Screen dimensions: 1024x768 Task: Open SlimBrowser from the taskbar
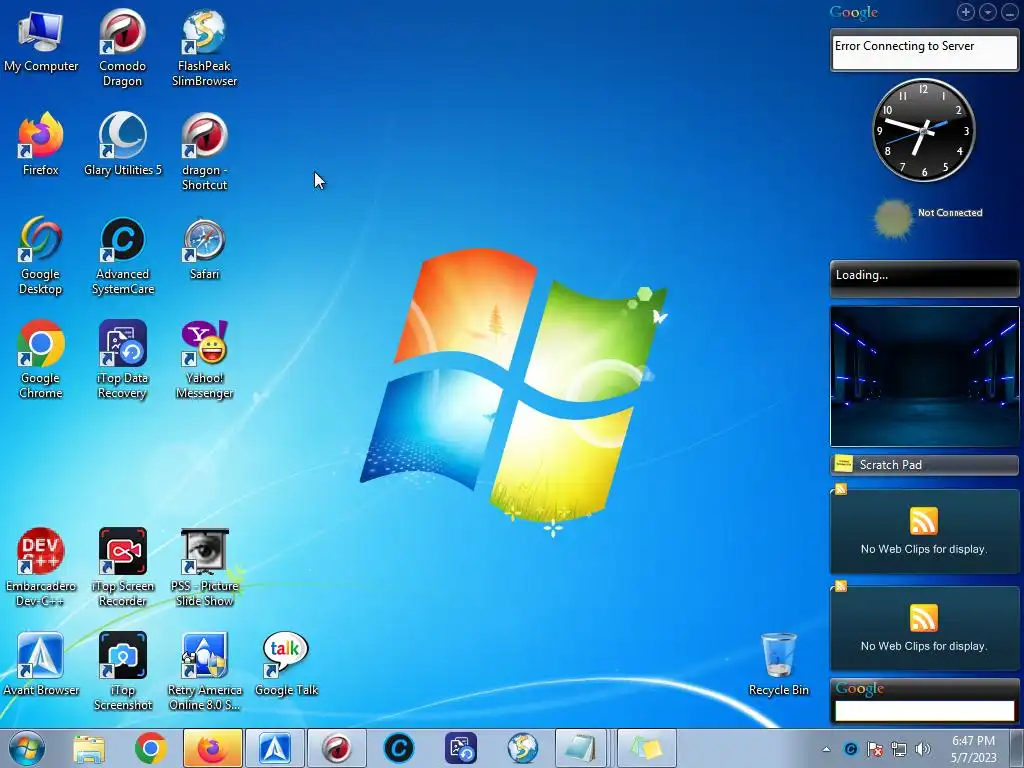[523, 748]
